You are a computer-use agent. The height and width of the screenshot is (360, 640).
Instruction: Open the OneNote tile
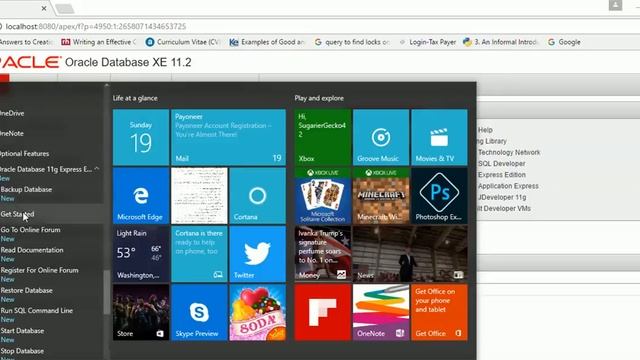pyautogui.click(x=381, y=312)
